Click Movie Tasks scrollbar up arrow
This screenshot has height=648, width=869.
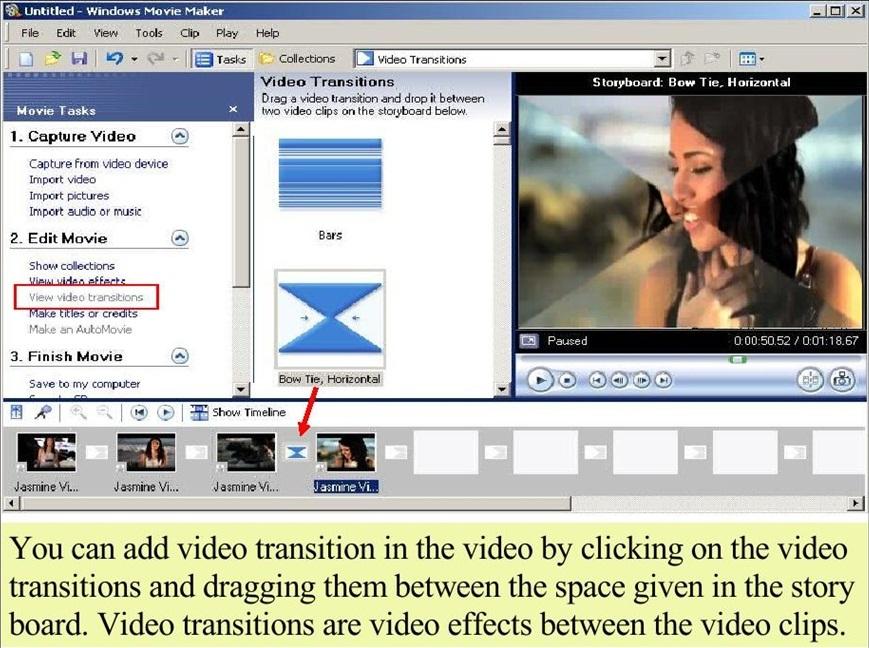(x=241, y=130)
